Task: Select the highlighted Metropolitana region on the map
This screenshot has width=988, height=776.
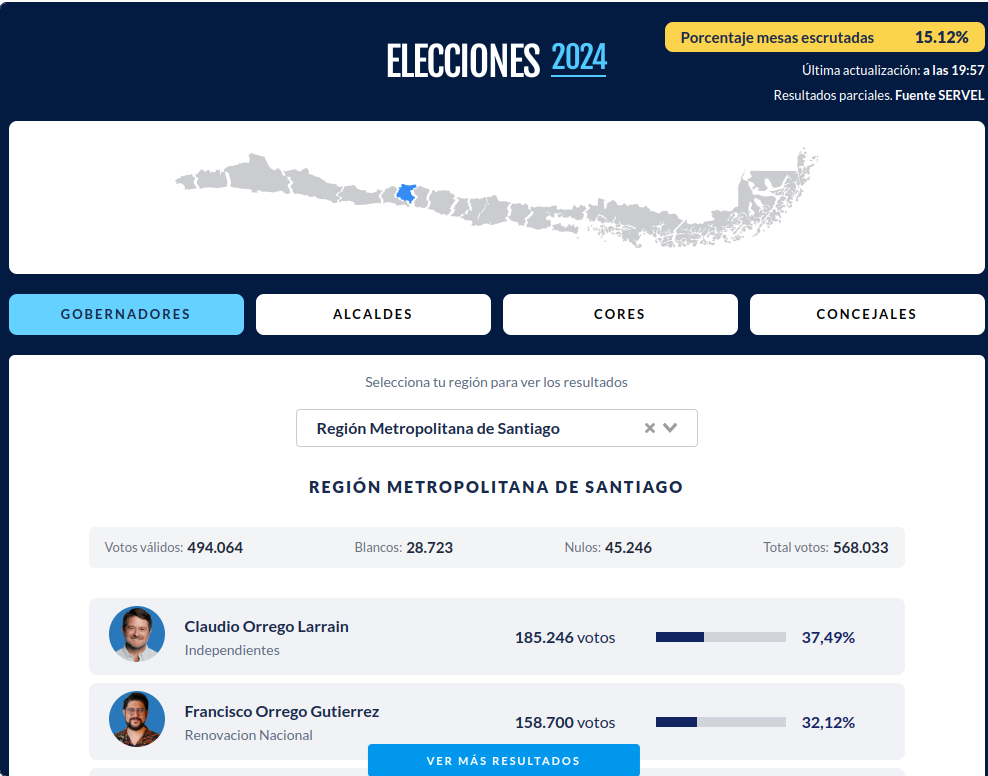Action: [x=405, y=192]
